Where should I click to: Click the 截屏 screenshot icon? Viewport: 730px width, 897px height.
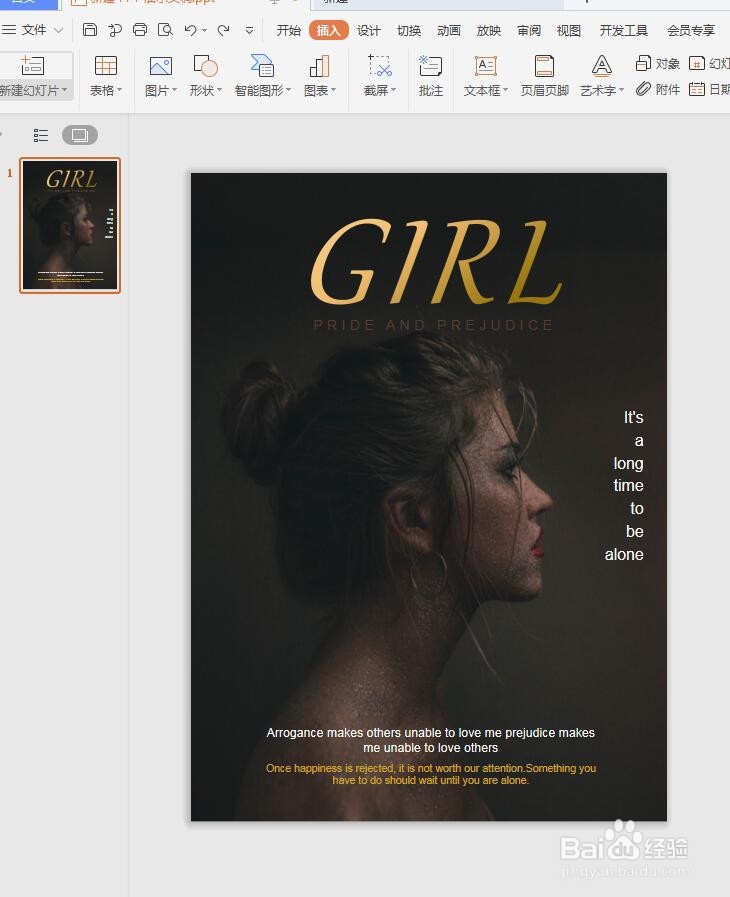click(380, 66)
